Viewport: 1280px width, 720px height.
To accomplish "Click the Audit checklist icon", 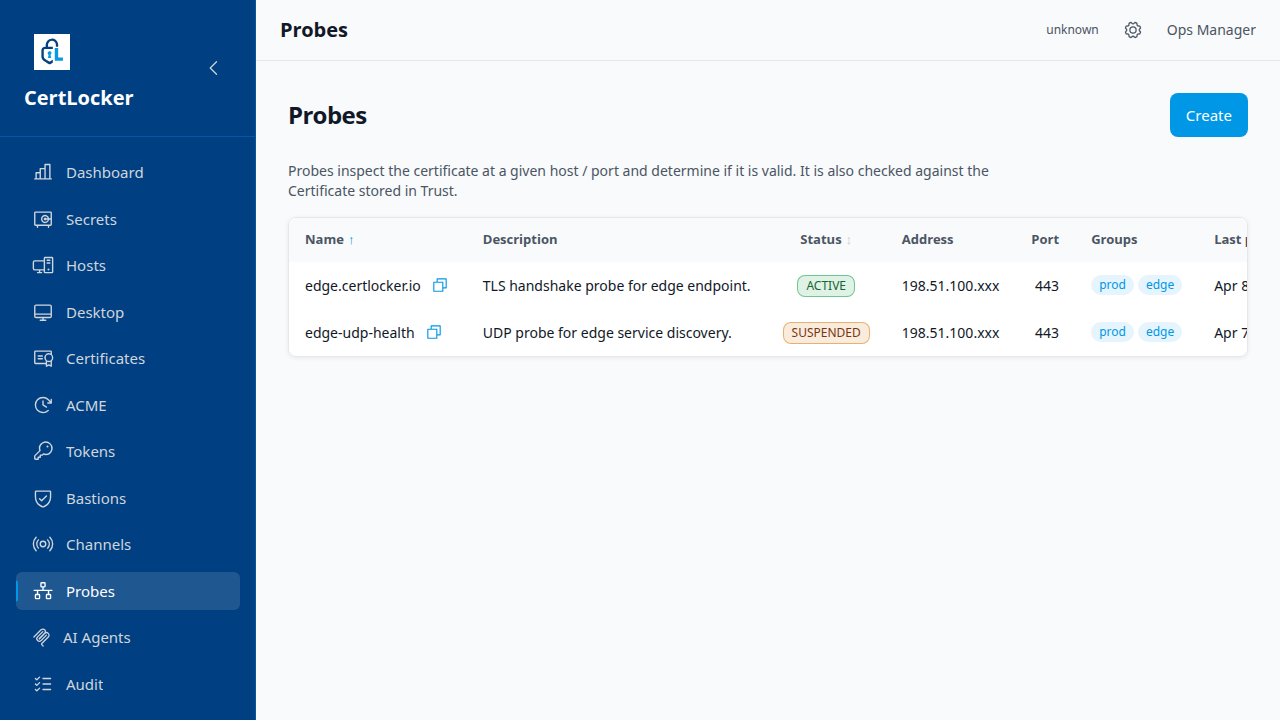I will [x=43, y=684].
